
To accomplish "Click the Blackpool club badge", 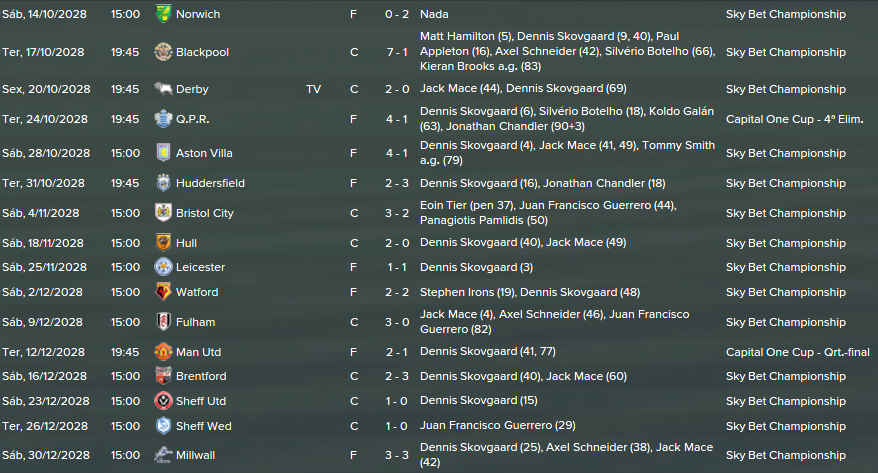I will coord(163,52).
